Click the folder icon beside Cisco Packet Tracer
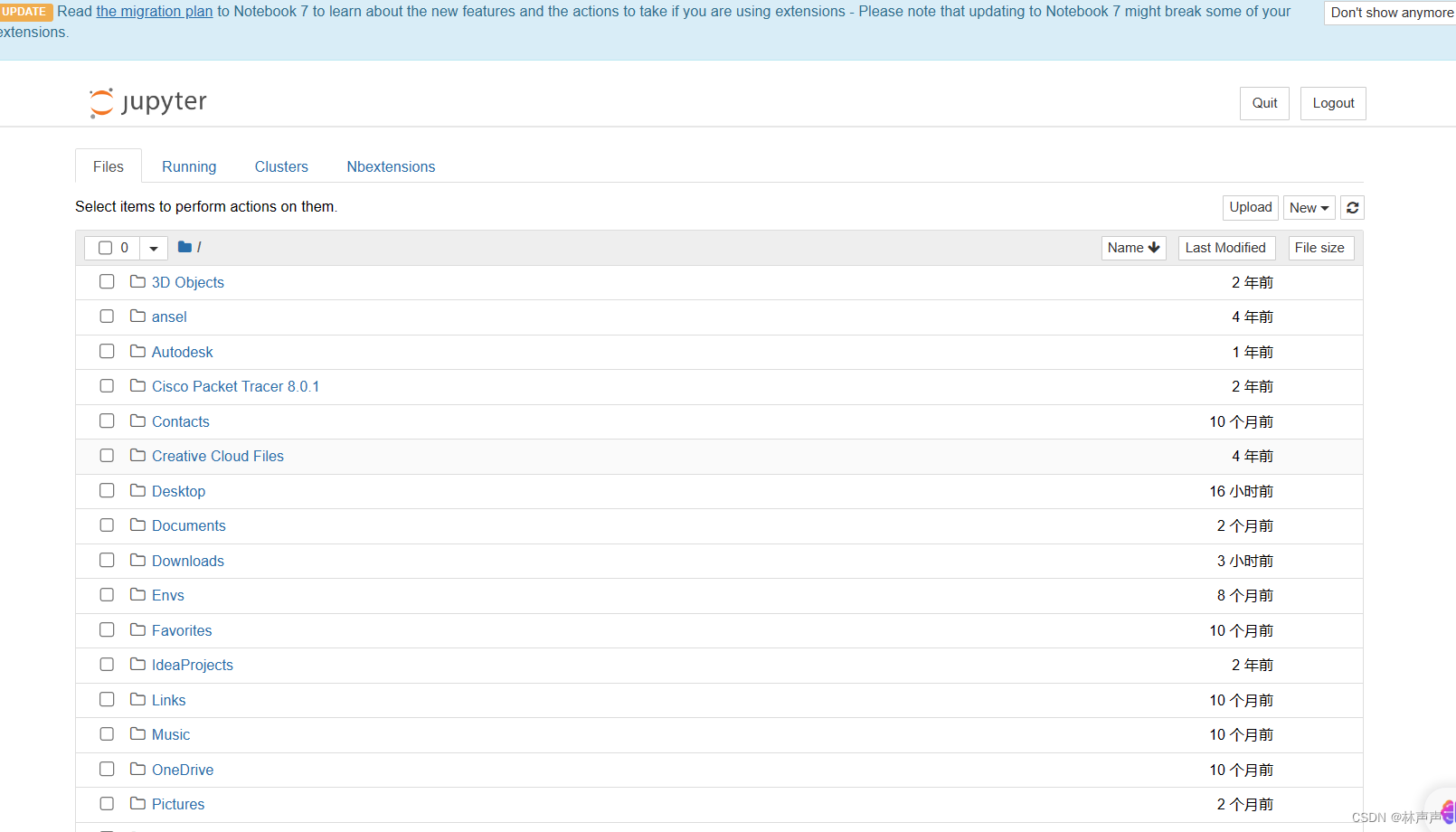The image size is (1456, 832). pos(137,385)
